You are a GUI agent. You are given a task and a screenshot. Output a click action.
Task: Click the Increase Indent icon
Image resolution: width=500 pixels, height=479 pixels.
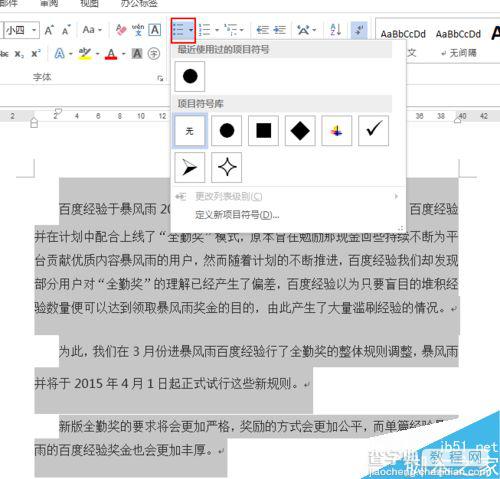tap(279, 30)
